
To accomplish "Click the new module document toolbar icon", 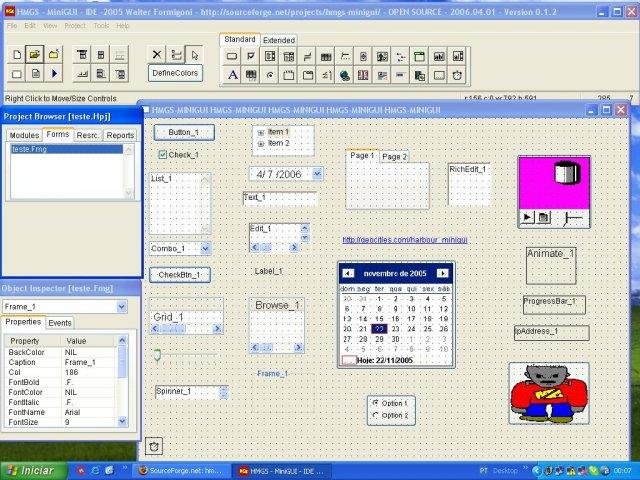I will click(x=36, y=73).
